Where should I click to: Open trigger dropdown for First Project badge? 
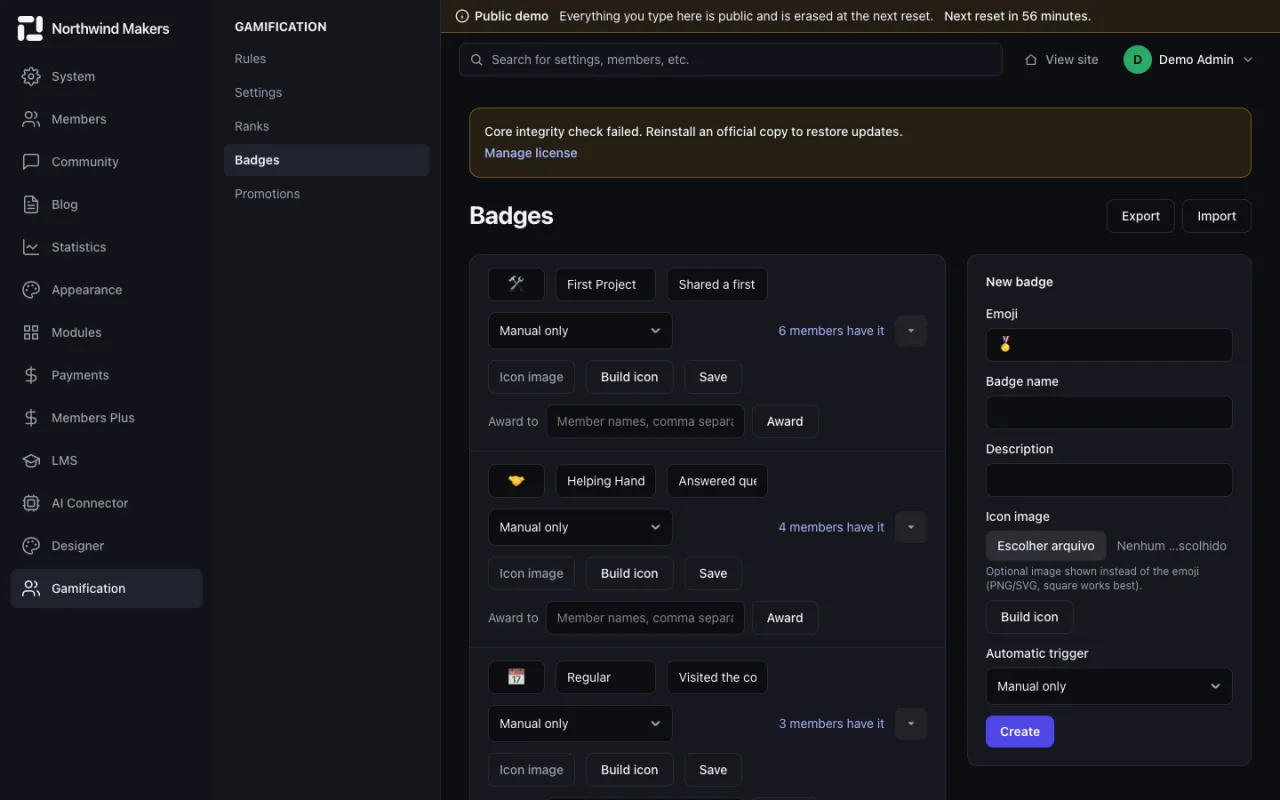coord(580,331)
